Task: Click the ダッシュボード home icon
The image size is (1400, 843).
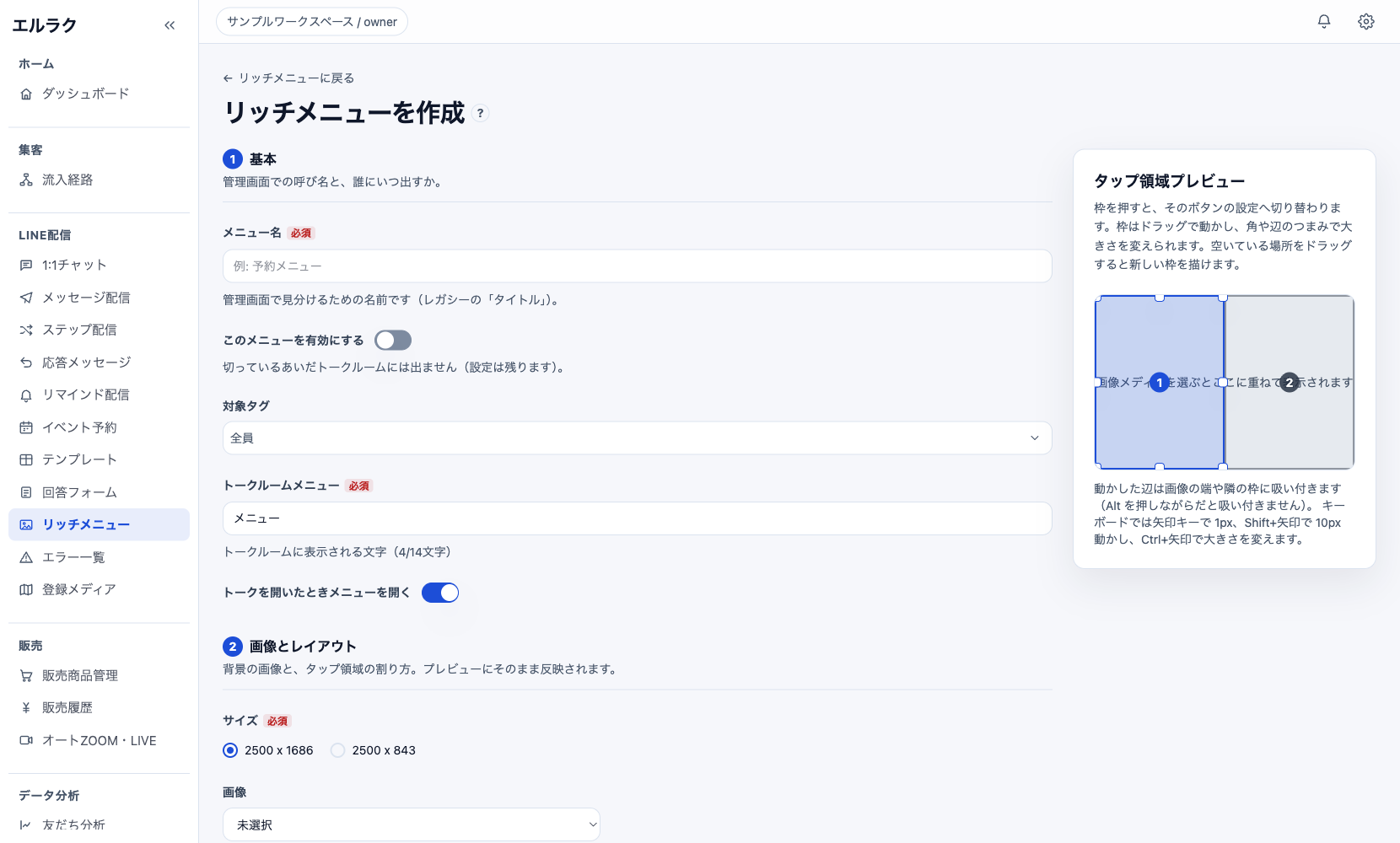Action: (26, 94)
